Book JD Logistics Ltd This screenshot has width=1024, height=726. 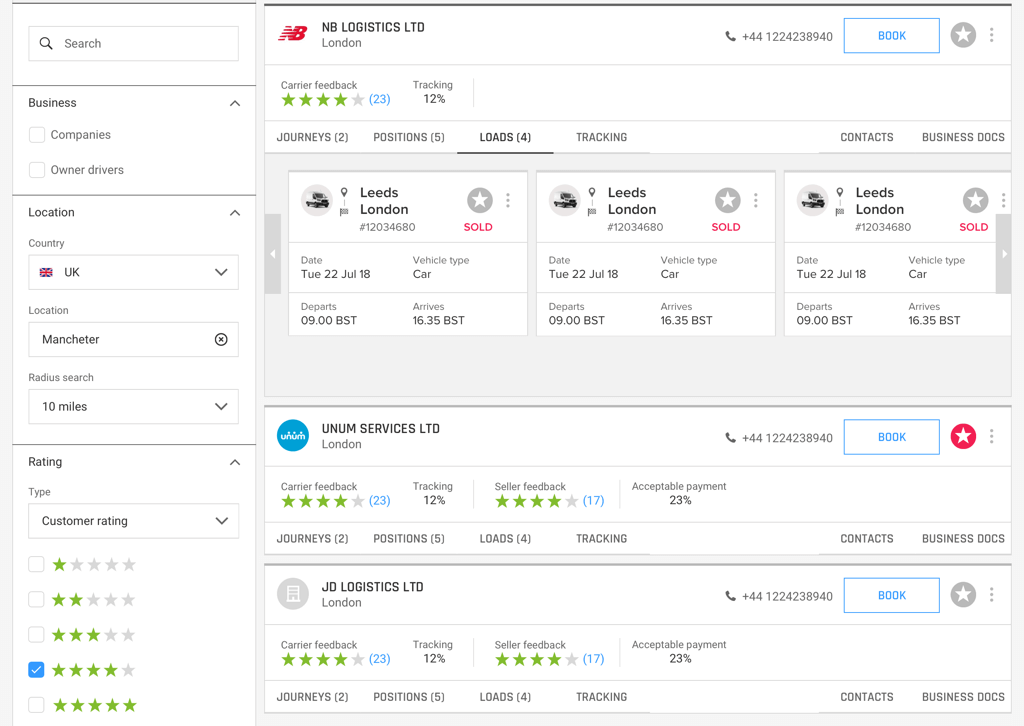(x=891, y=595)
